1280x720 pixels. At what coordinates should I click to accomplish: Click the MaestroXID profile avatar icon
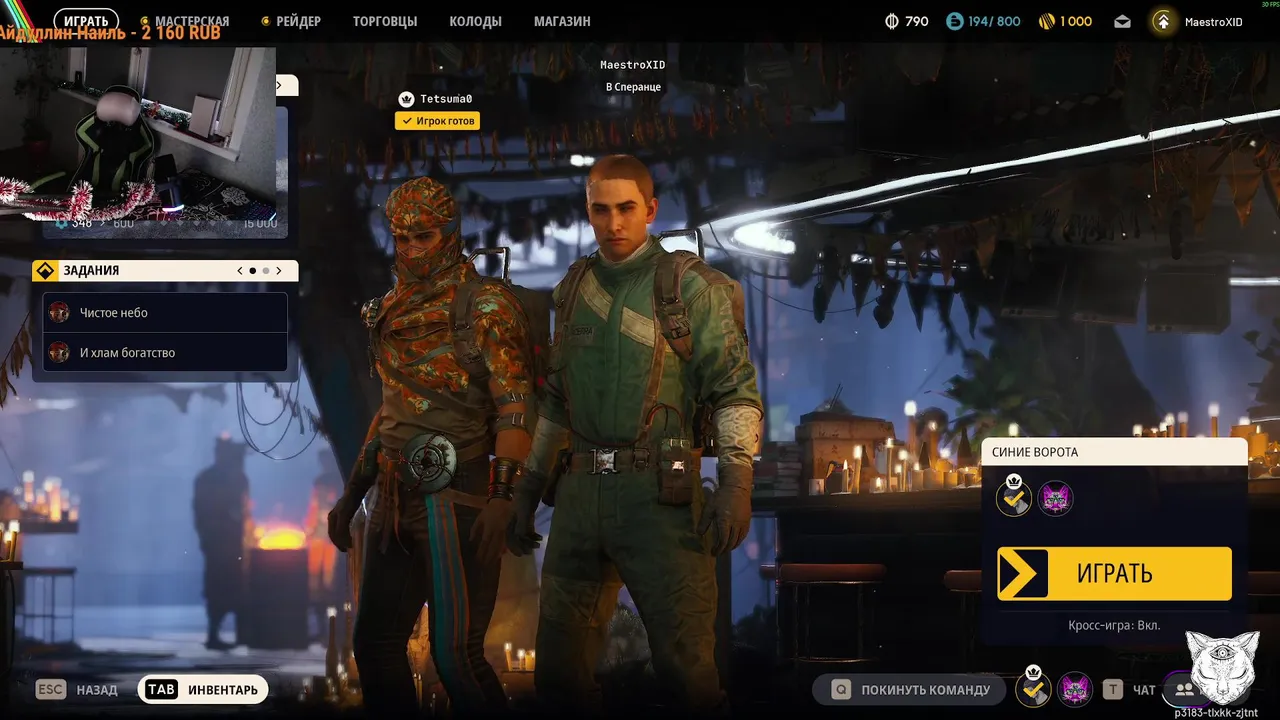[1163, 21]
